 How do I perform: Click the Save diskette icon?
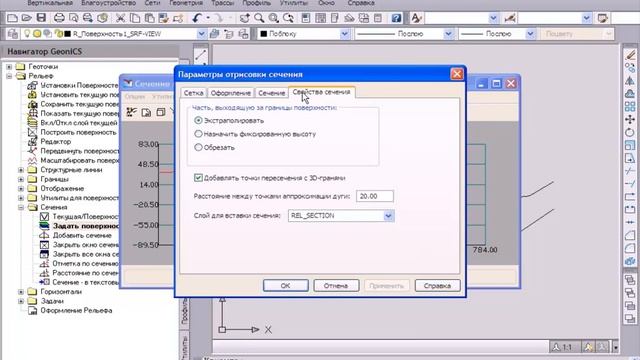pyautogui.click(x=41, y=18)
